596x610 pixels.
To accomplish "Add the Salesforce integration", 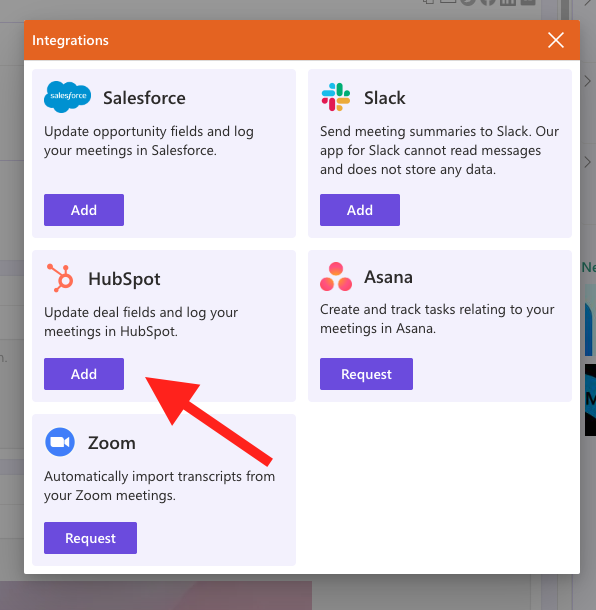I will [x=84, y=210].
